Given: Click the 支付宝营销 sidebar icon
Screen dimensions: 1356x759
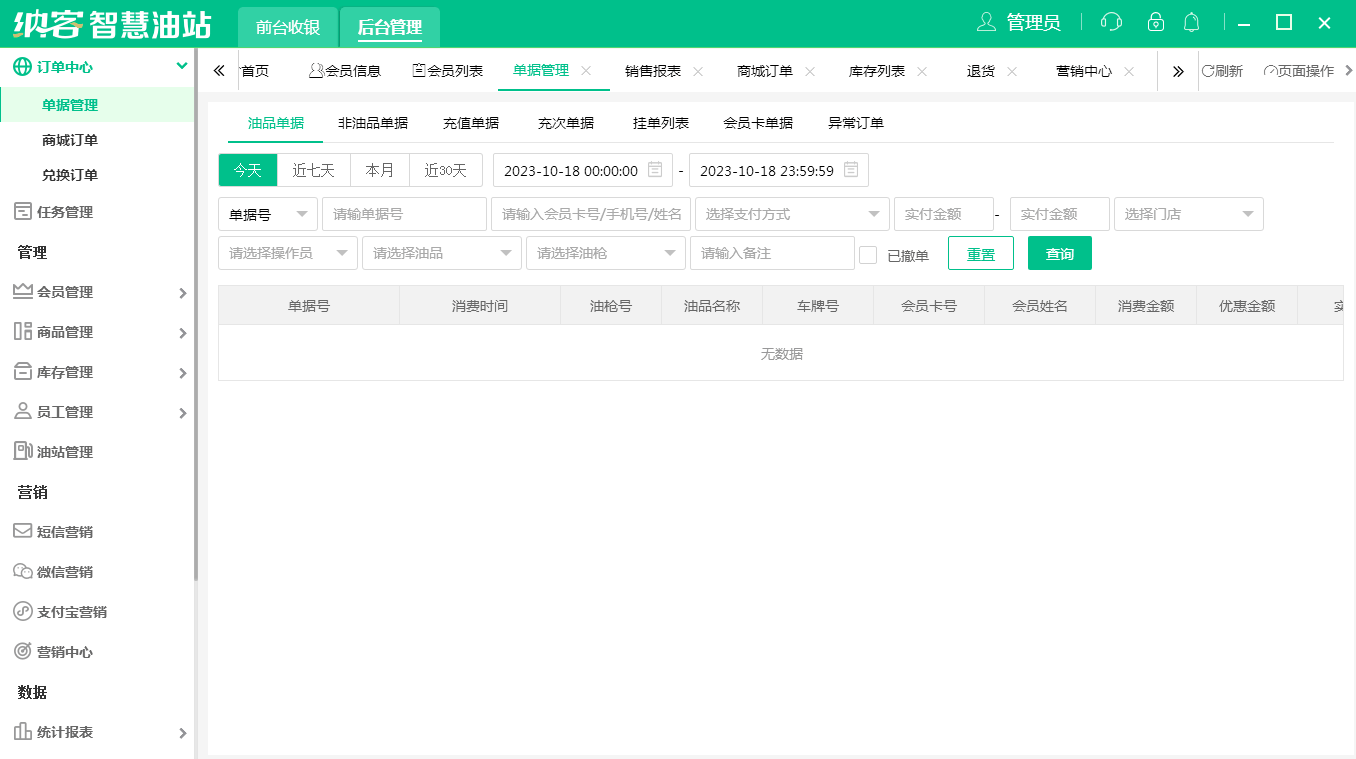Looking at the screenshot, I should 22,611.
